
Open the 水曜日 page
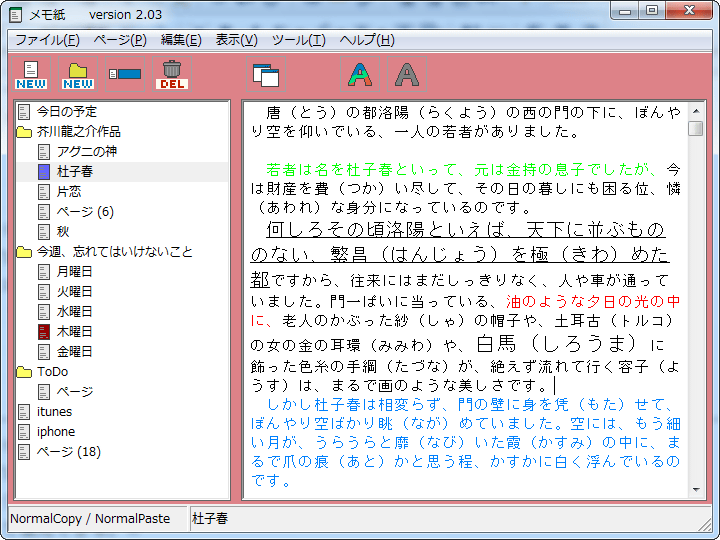click(x=74, y=312)
